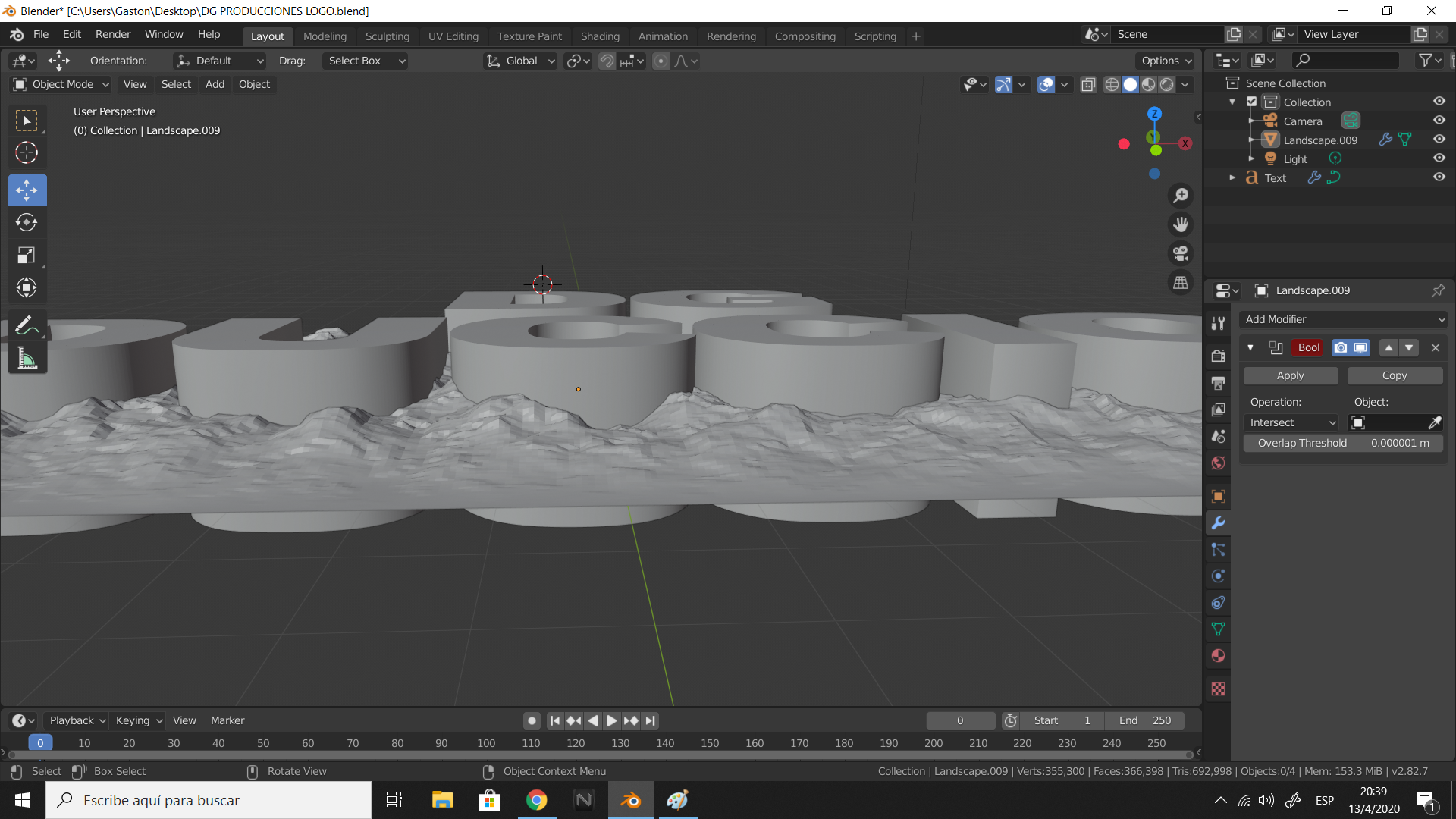Toggle Bool modifier render visibility camera
Screen dimensions: 1456x819
[x=1341, y=347]
